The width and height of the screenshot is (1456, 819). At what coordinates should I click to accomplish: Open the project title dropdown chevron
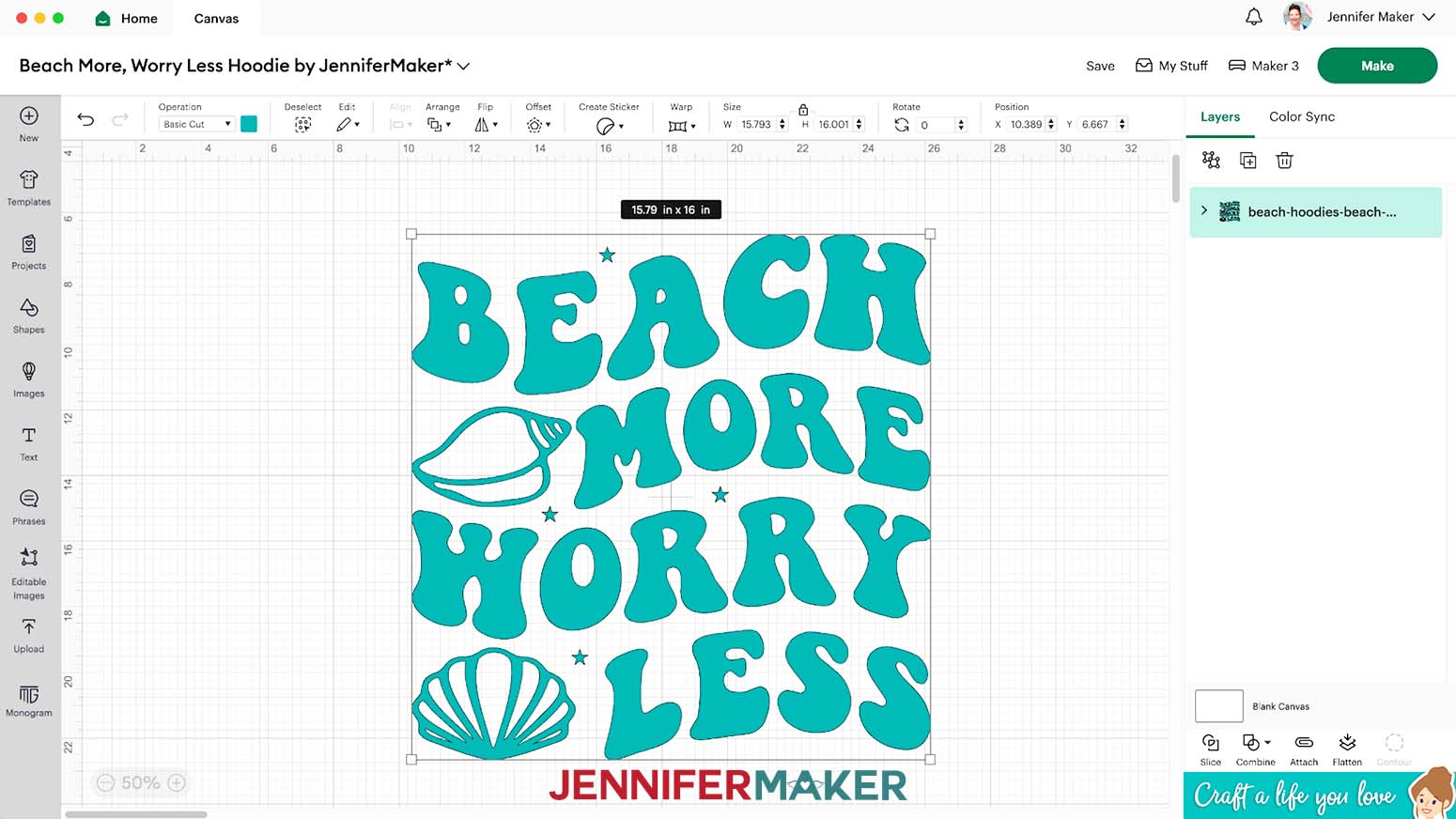[463, 67]
